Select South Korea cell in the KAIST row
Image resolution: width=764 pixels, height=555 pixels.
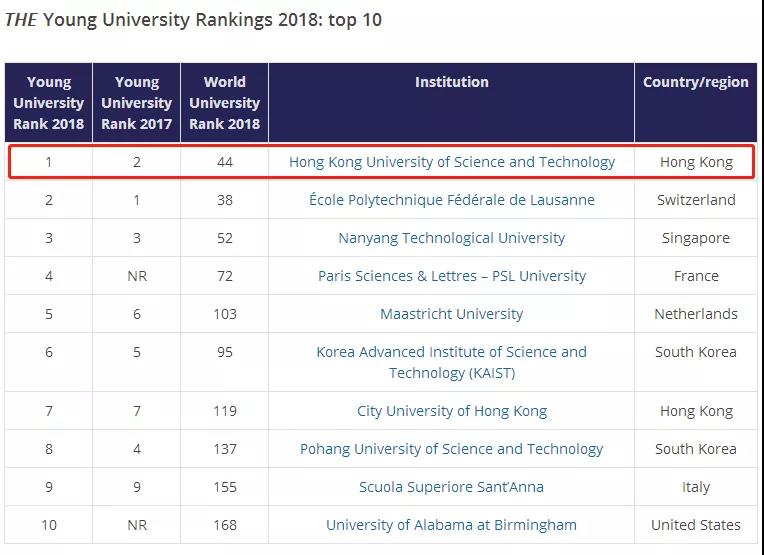coord(696,363)
